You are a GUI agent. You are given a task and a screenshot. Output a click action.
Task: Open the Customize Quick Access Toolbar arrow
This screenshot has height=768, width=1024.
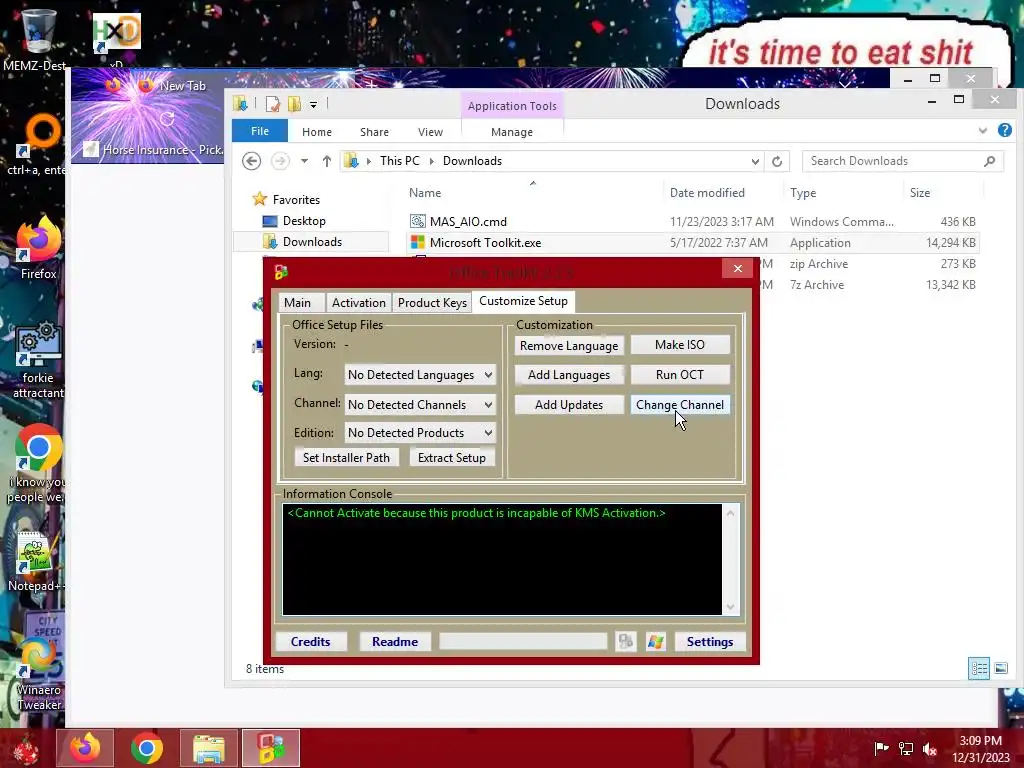(x=313, y=104)
